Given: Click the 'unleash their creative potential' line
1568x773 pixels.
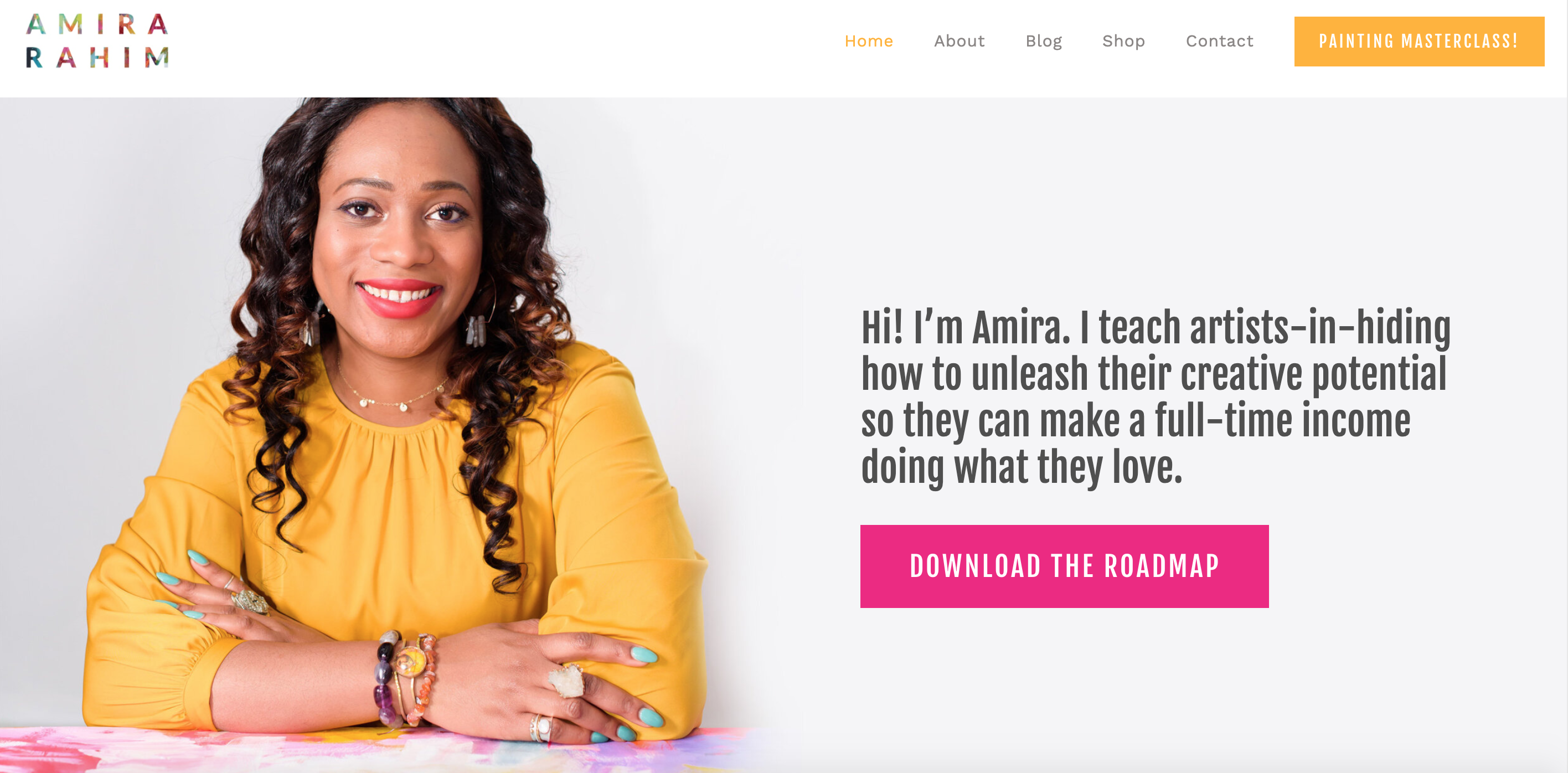Looking at the screenshot, I should click(1209, 374).
